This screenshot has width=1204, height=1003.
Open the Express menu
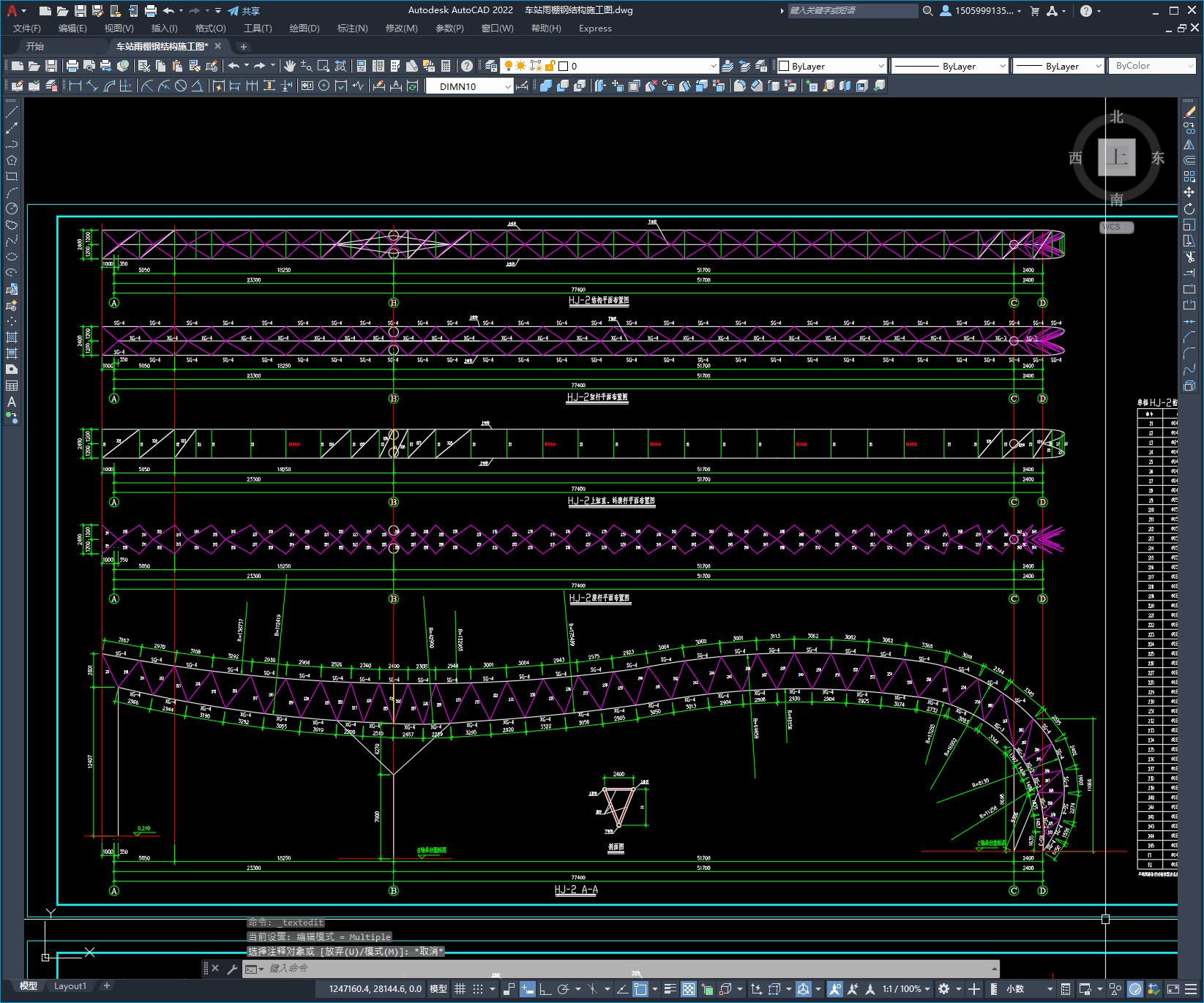(x=595, y=29)
